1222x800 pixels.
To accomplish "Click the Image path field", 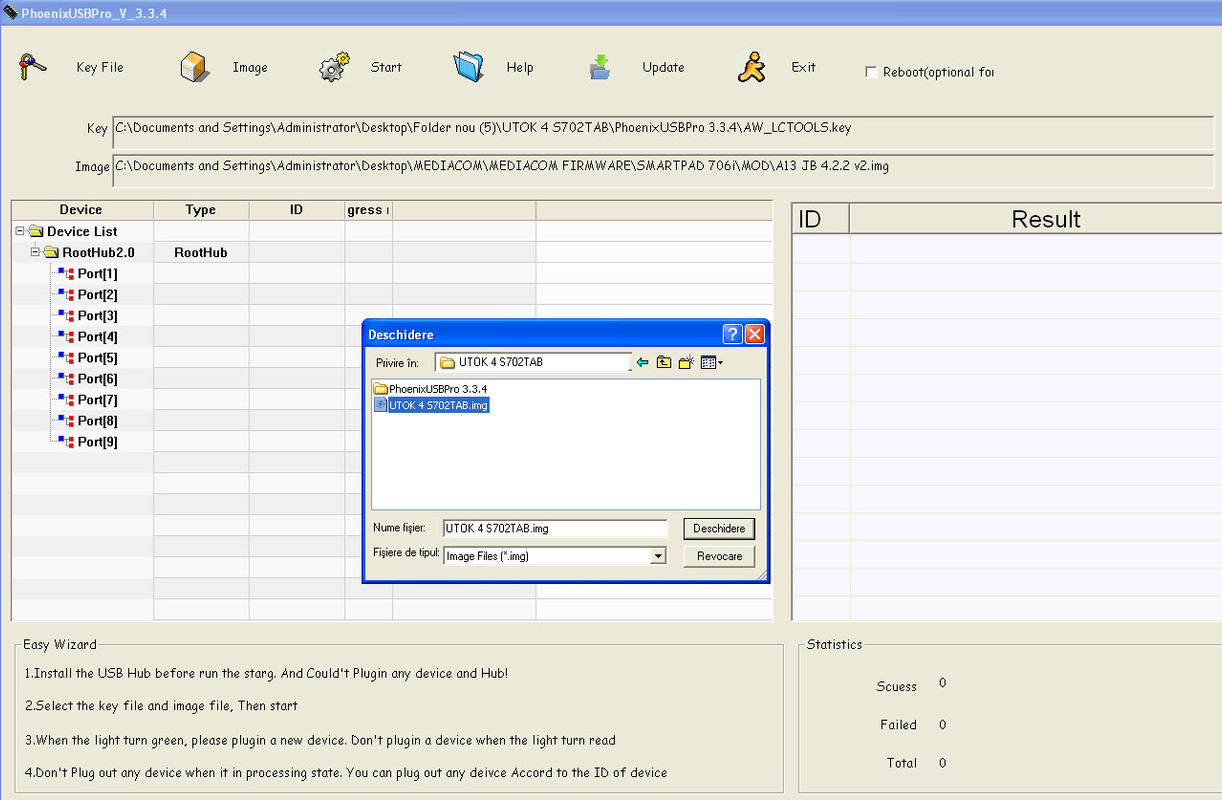I will pyautogui.click(x=663, y=169).
